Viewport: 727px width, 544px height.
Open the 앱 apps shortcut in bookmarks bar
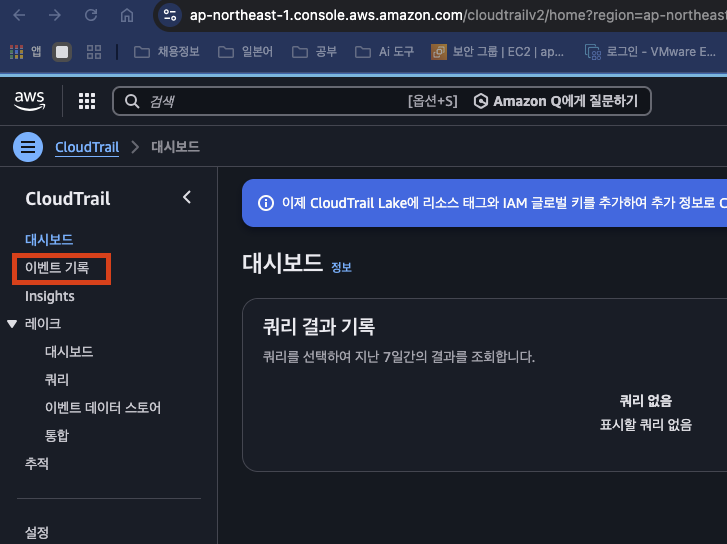click(x=26, y=51)
